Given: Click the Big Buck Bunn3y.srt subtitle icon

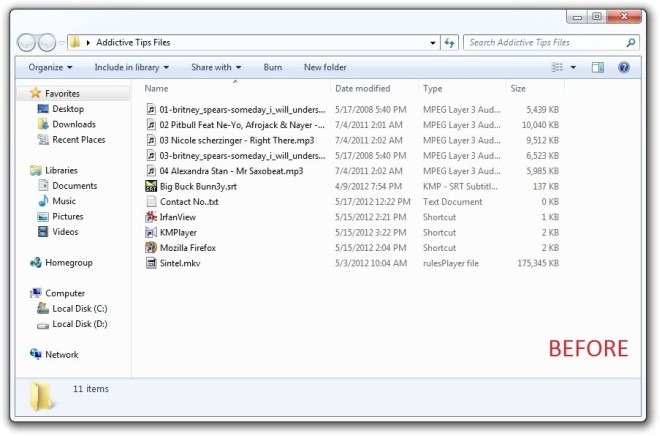Looking at the screenshot, I should tap(151, 186).
